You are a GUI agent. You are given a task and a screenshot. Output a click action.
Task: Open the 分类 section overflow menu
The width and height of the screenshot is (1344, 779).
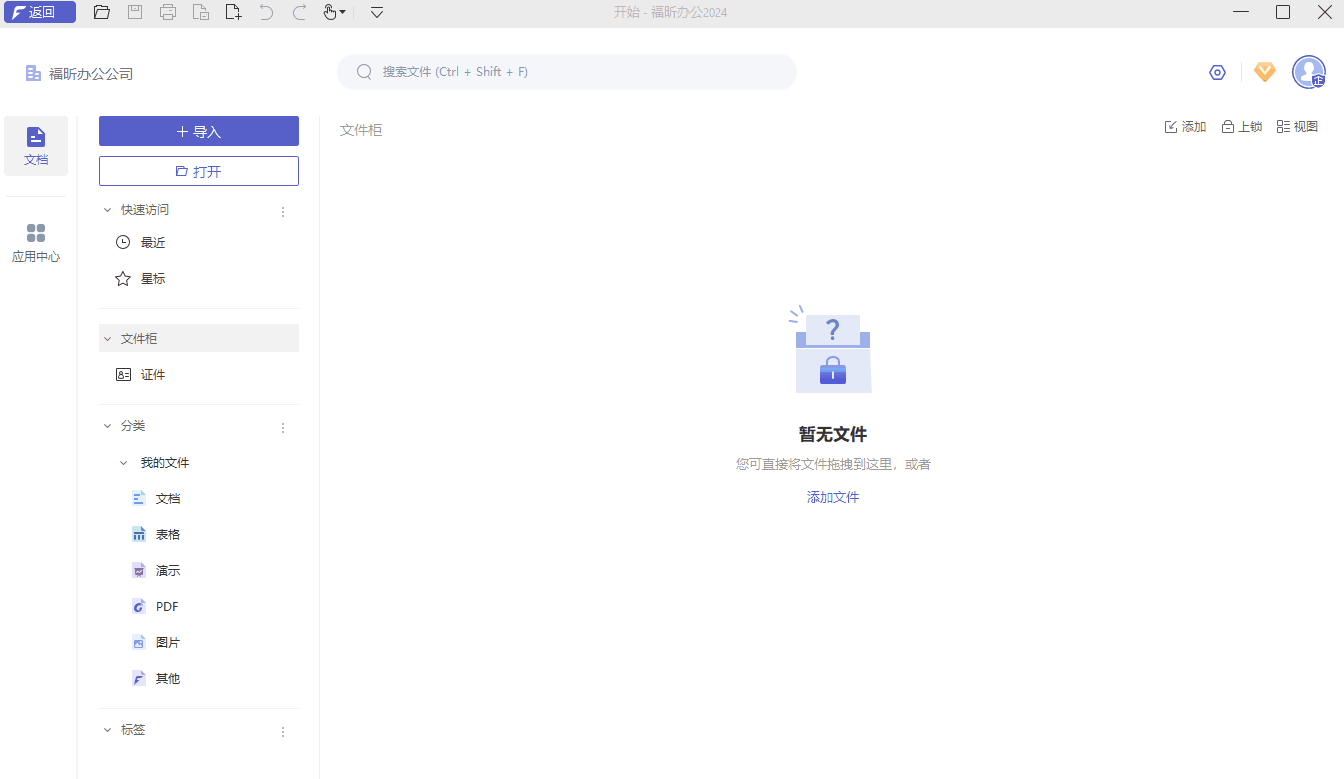[x=283, y=427]
